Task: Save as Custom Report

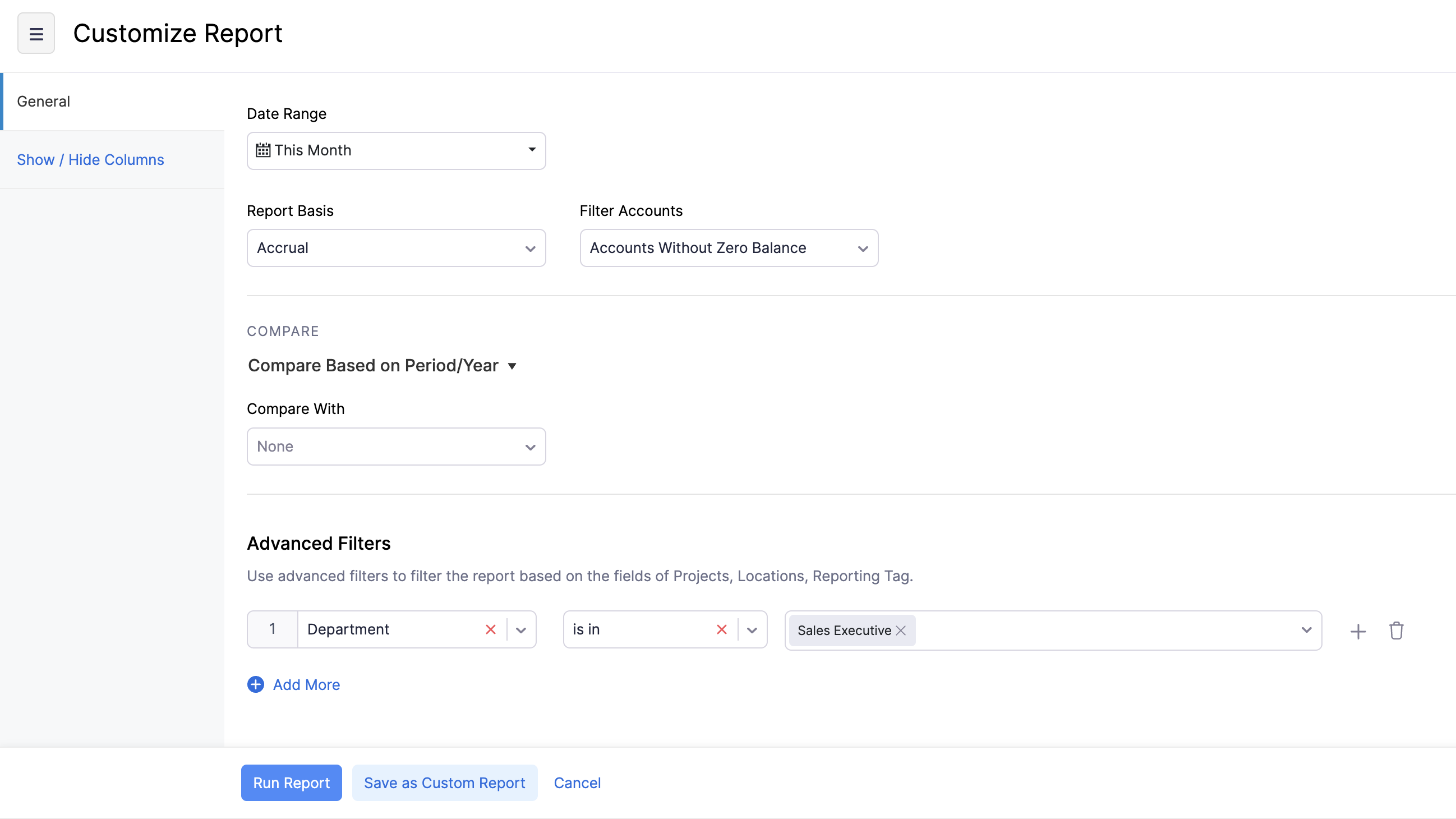Action: (x=445, y=783)
